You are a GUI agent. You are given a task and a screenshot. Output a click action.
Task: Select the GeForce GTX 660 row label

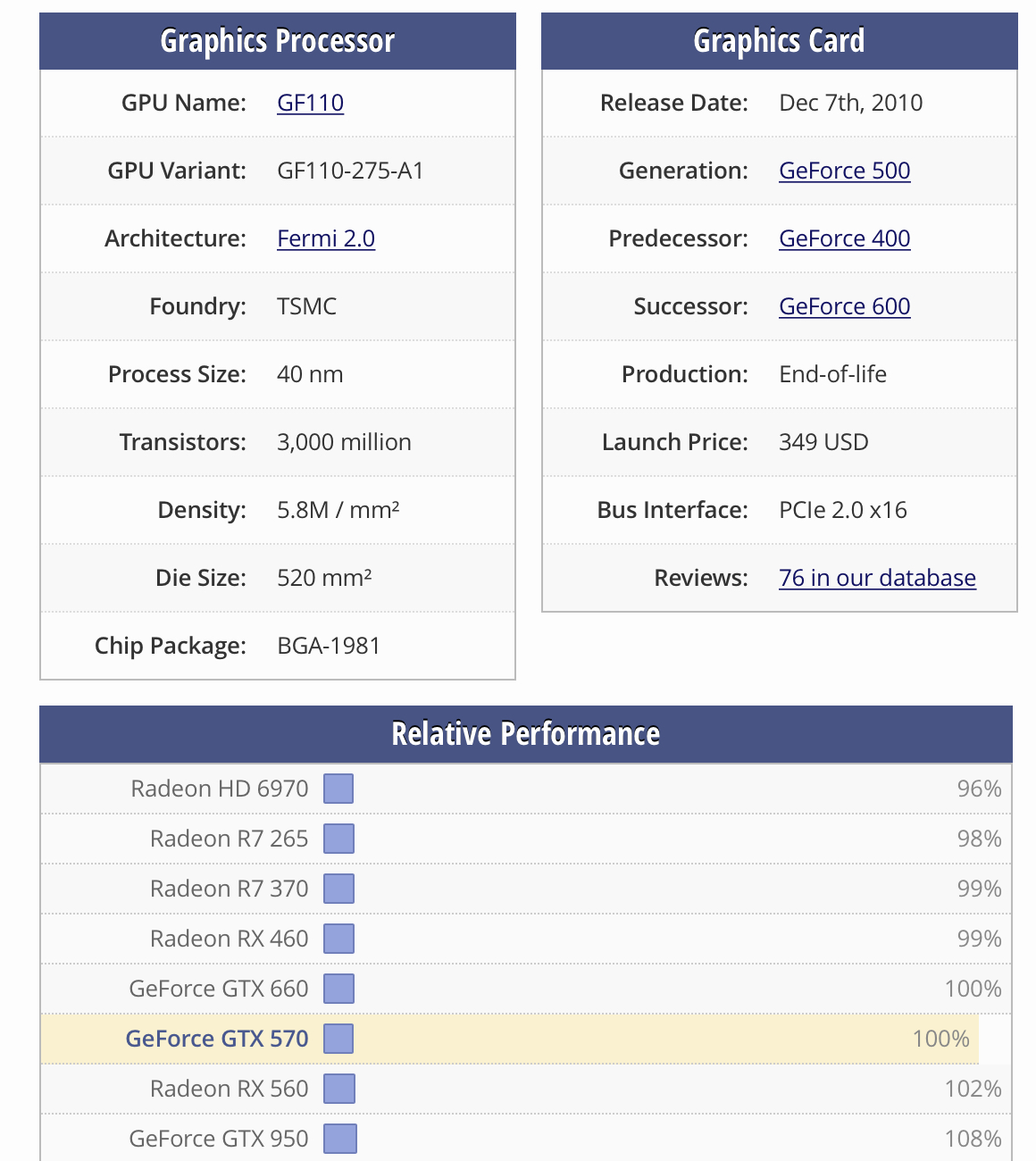click(219, 989)
